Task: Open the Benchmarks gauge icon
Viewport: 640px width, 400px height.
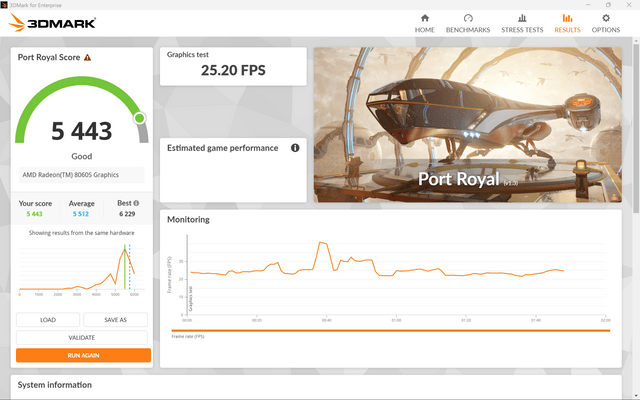Action: point(468,18)
